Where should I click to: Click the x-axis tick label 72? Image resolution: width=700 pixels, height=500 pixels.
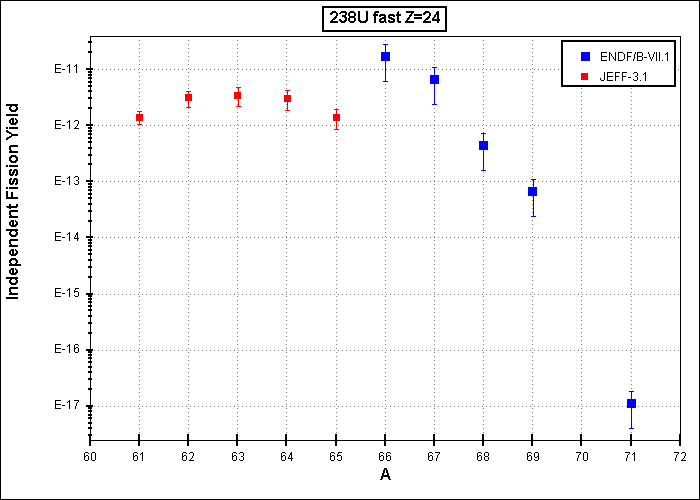click(x=679, y=457)
